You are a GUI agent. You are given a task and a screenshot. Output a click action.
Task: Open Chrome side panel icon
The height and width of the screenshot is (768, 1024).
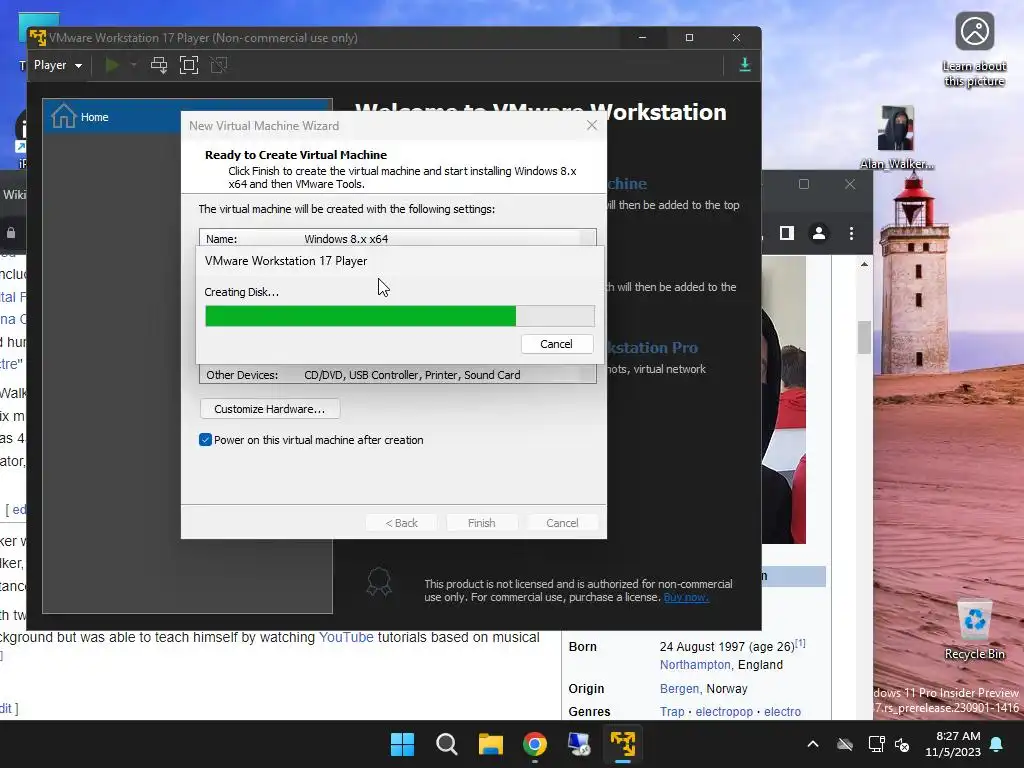point(786,233)
